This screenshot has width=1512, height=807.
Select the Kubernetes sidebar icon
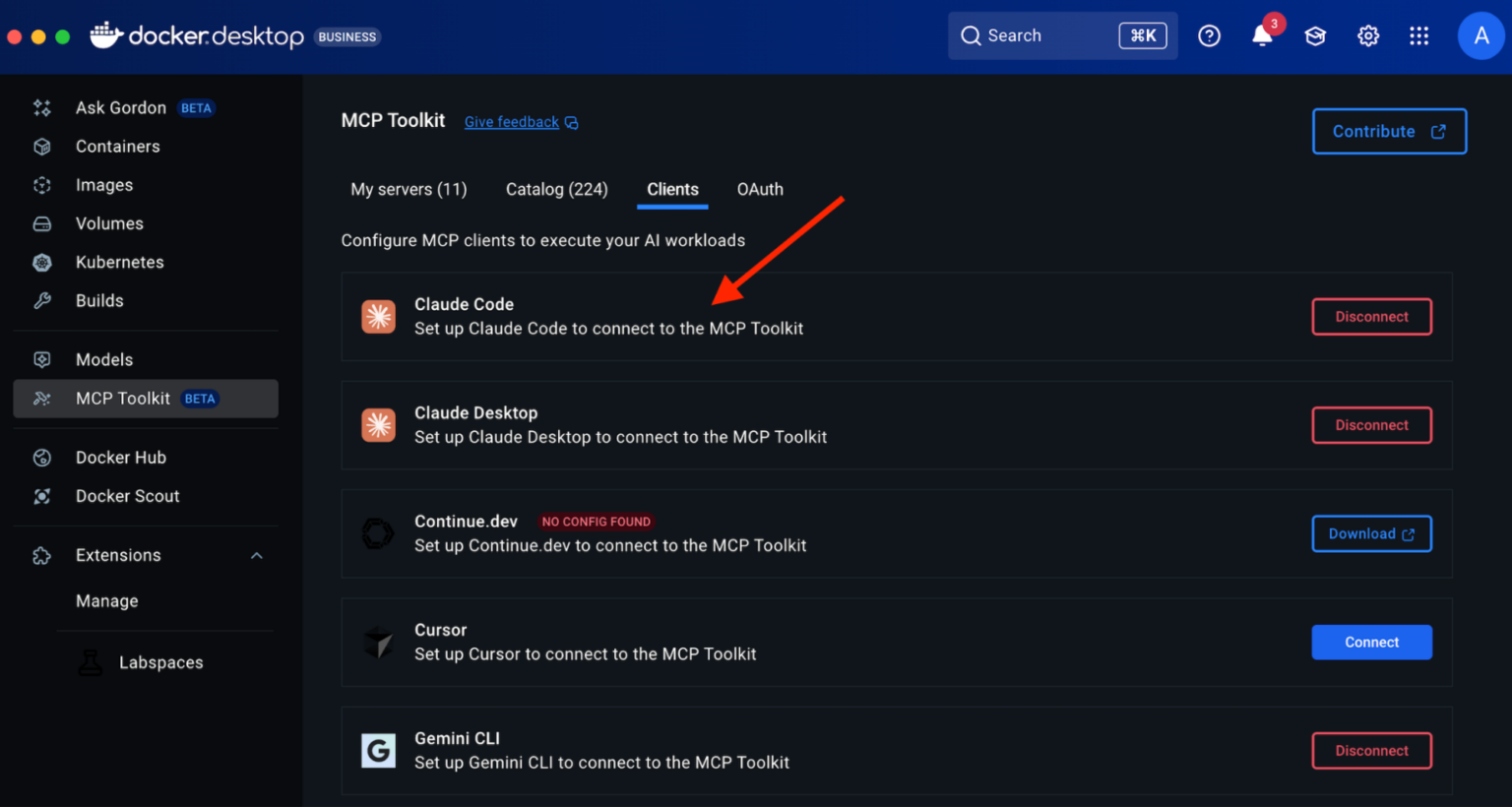coord(41,262)
